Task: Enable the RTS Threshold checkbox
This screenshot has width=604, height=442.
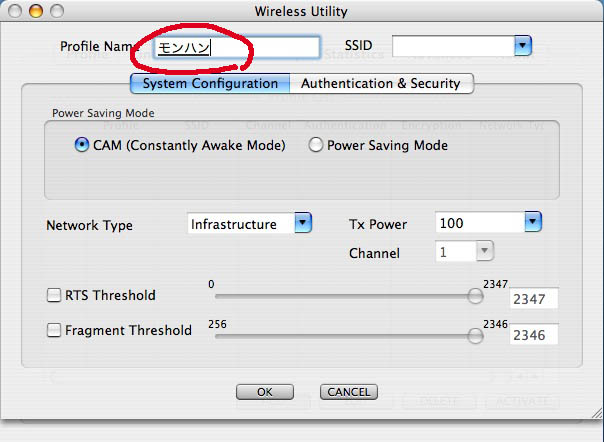Action: [x=54, y=296]
